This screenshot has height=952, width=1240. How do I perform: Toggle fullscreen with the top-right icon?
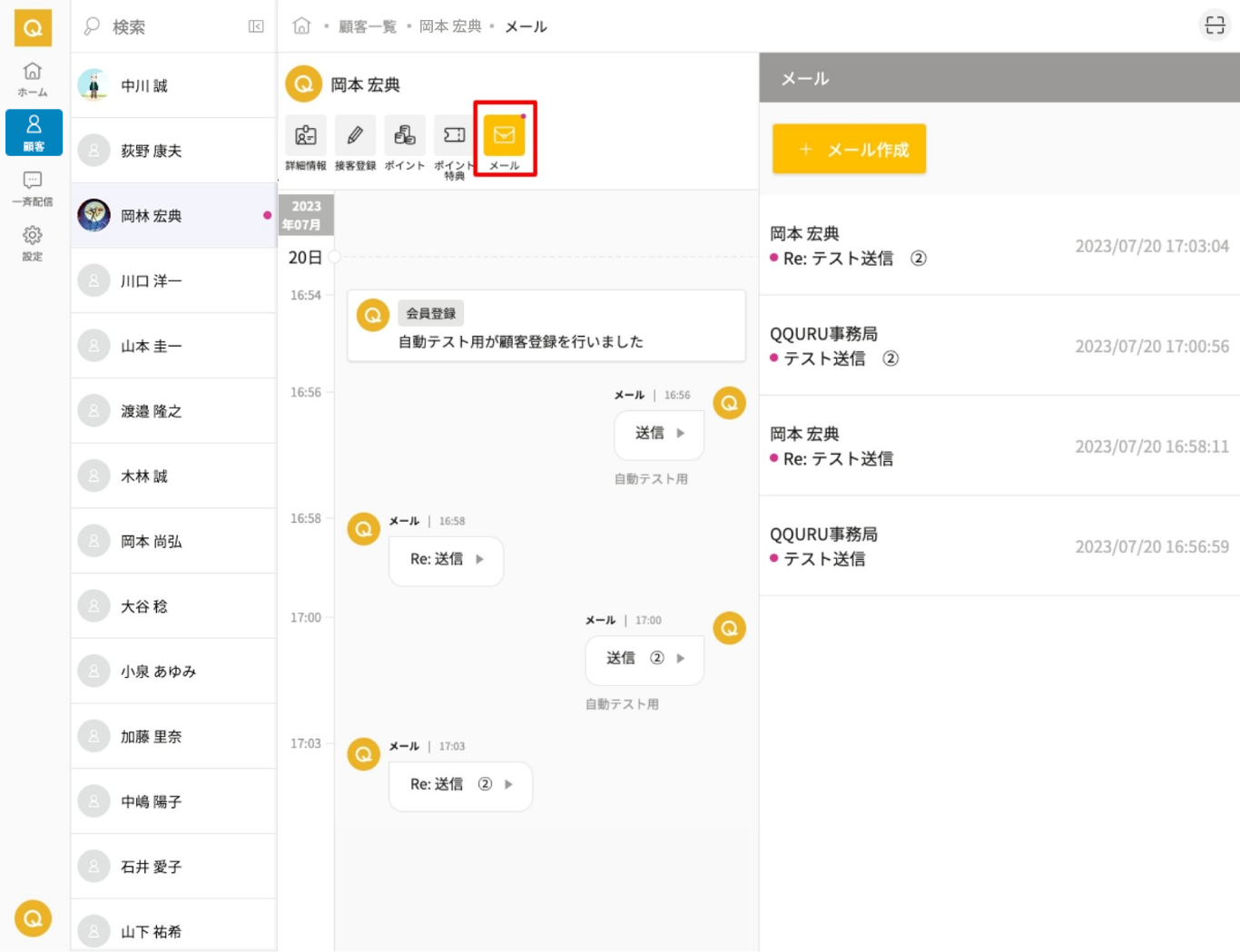pos(1215,25)
